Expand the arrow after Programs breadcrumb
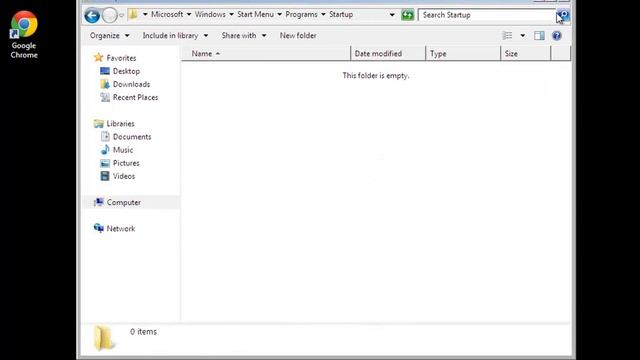Image resolution: width=640 pixels, height=360 pixels. (323, 14)
